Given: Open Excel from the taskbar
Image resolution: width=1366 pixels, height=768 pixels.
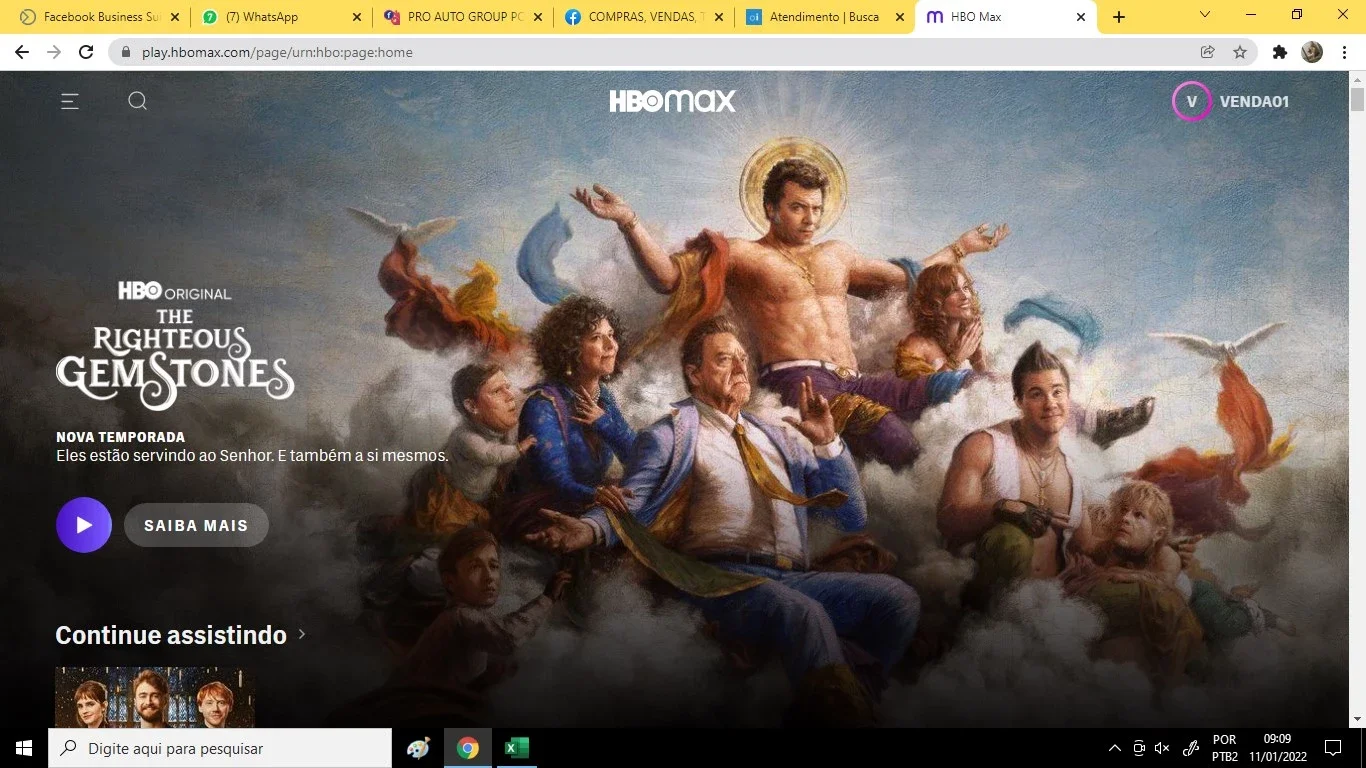Looking at the screenshot, I should pos(516,748).
